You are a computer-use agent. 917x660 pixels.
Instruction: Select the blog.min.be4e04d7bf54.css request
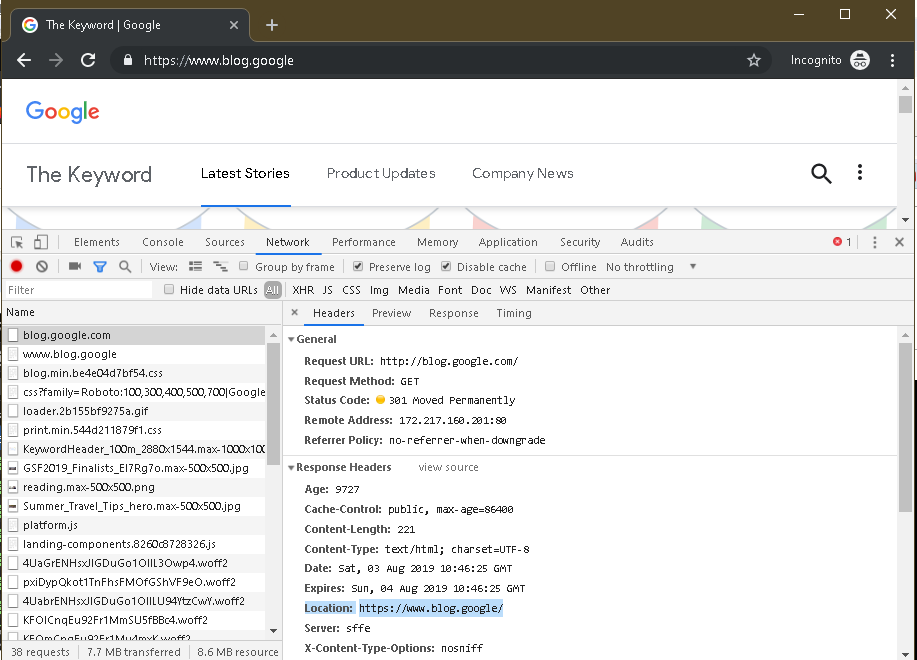135,373
